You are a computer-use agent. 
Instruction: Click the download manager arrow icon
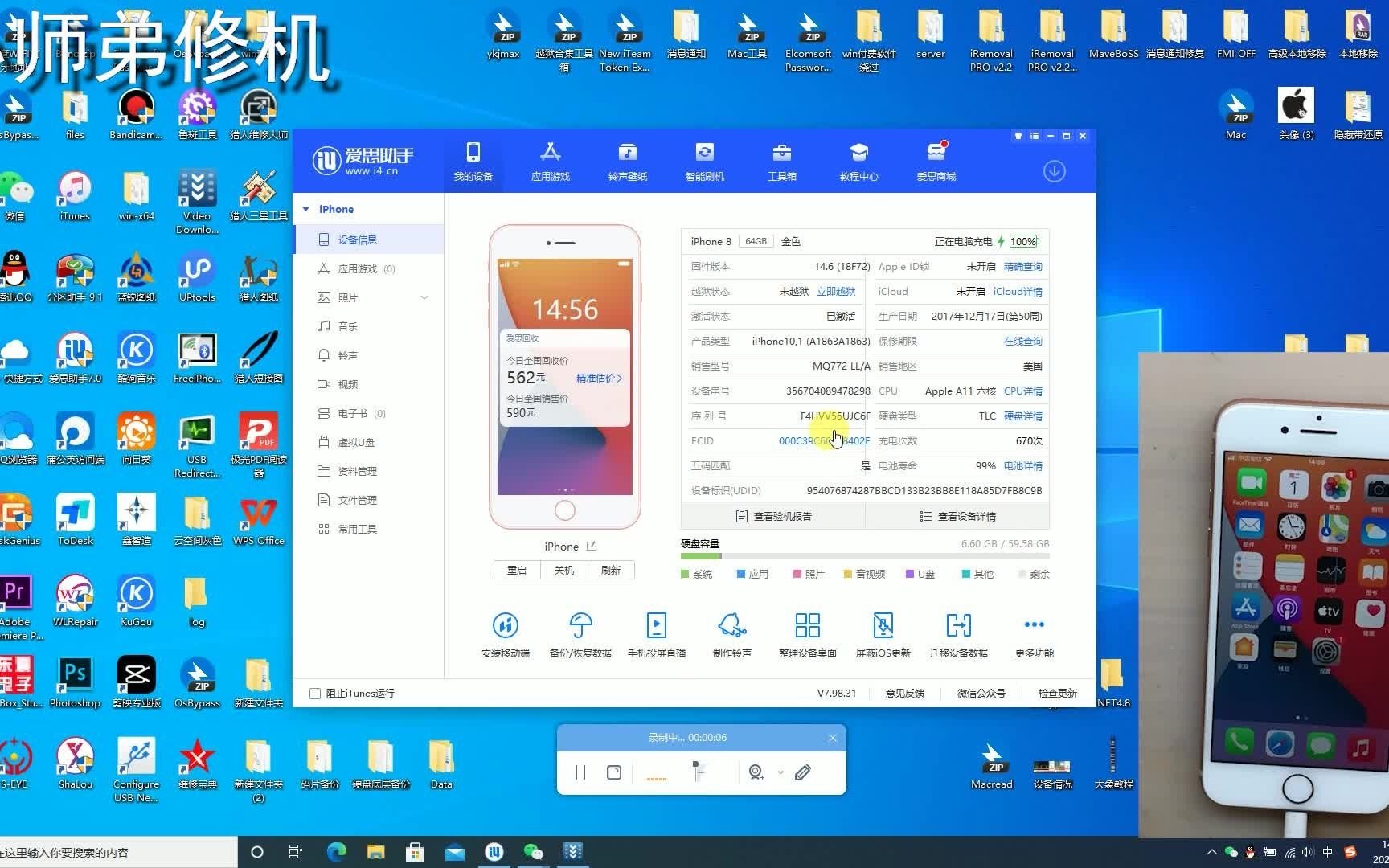(1054, 171)
